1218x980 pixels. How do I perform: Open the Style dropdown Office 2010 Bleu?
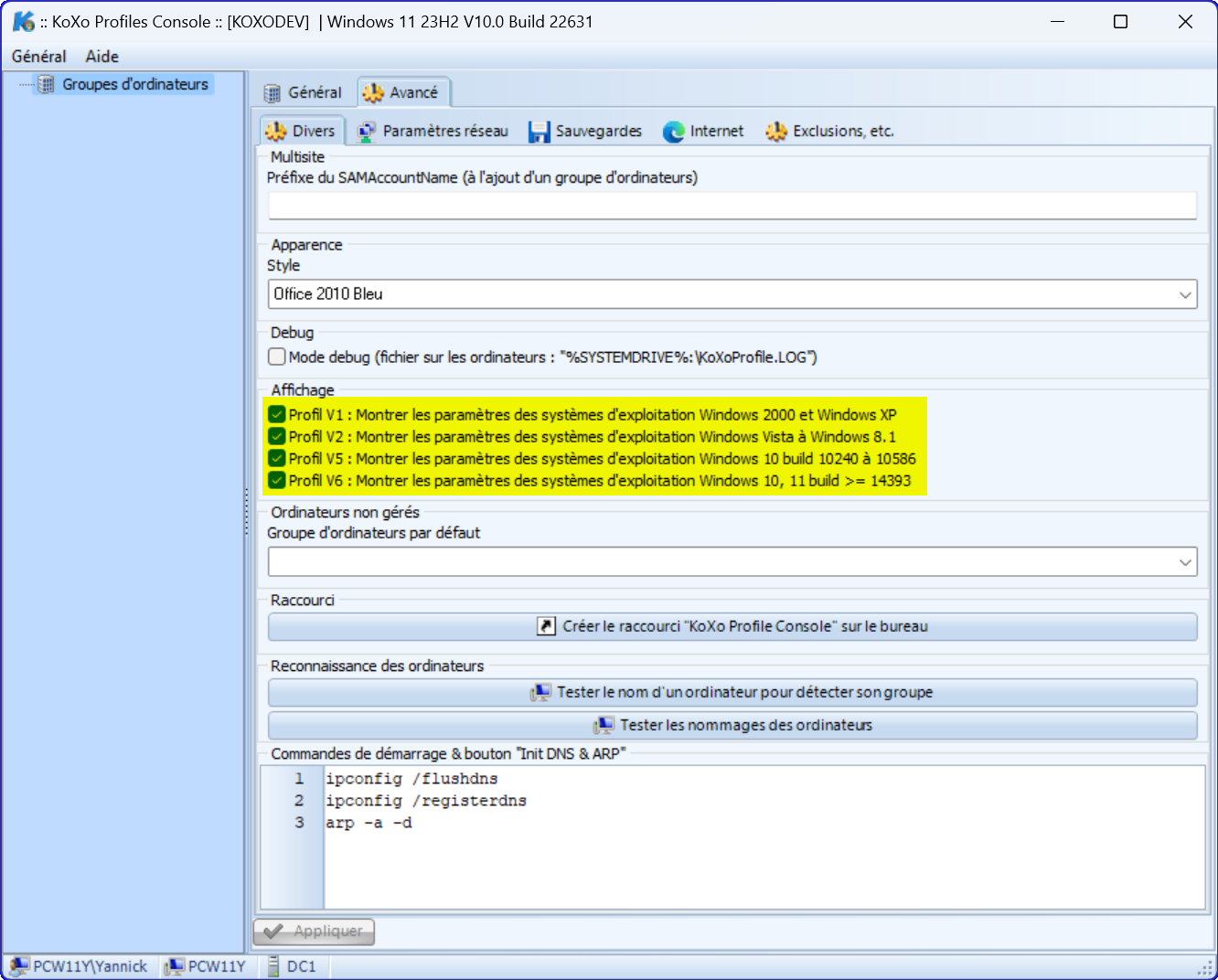pos(732,294)
